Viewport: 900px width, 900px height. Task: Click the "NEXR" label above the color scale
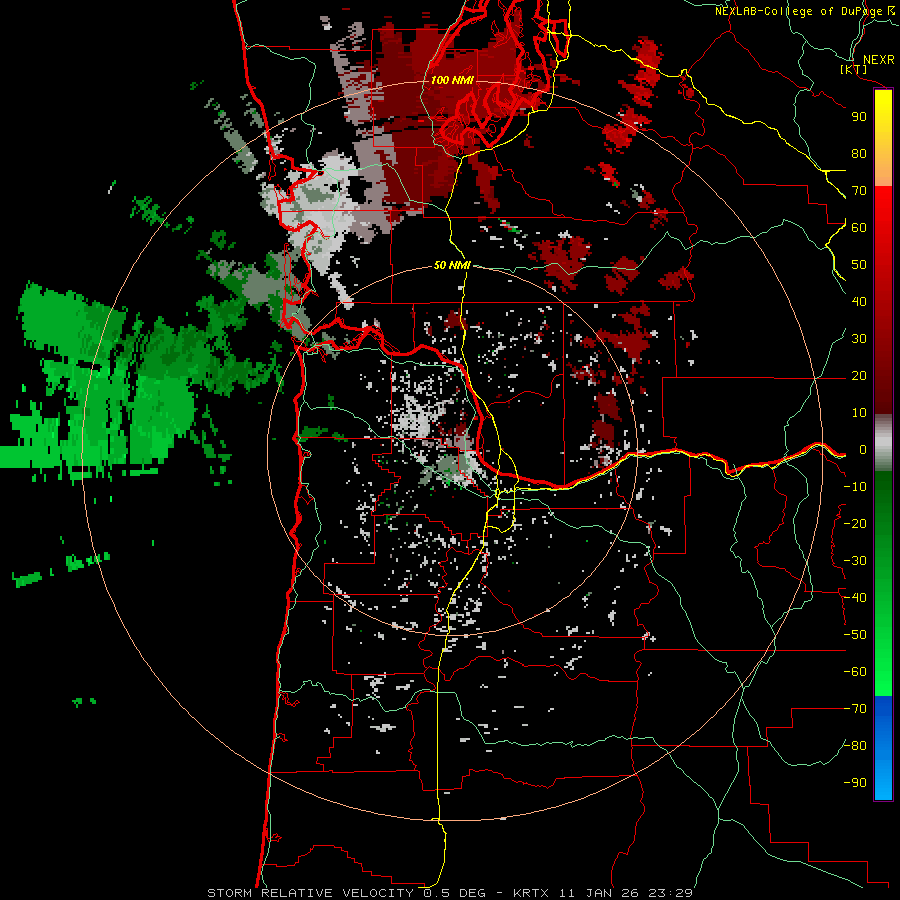coord(878,60)
